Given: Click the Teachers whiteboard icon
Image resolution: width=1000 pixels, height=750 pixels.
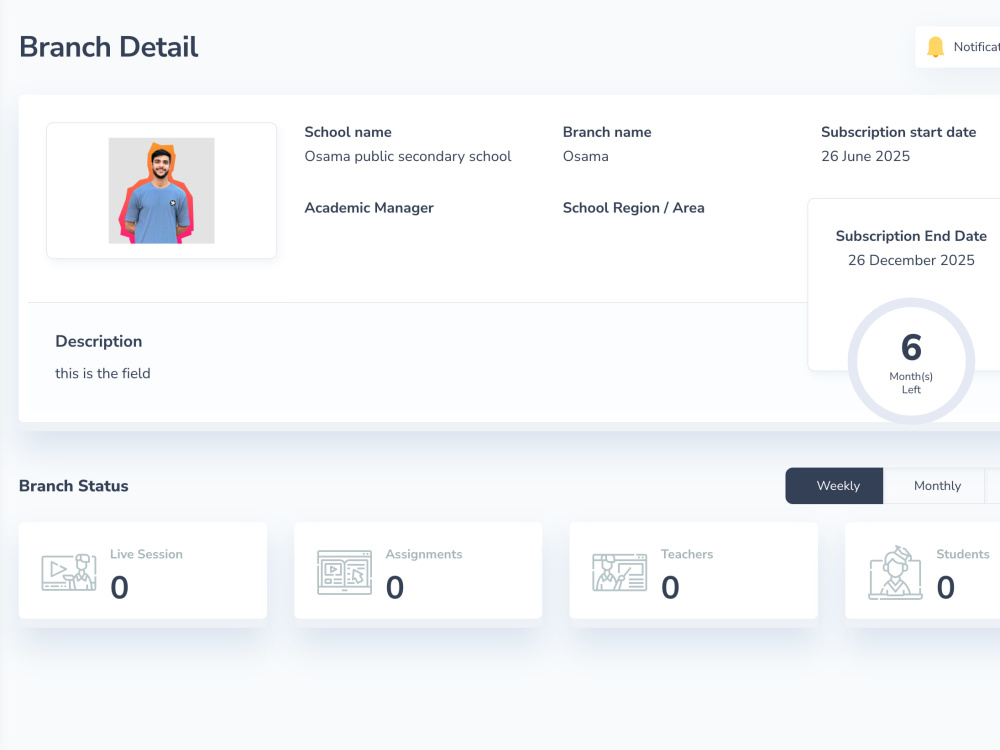Looking at the screenshot, I should [x=619, y=572].
